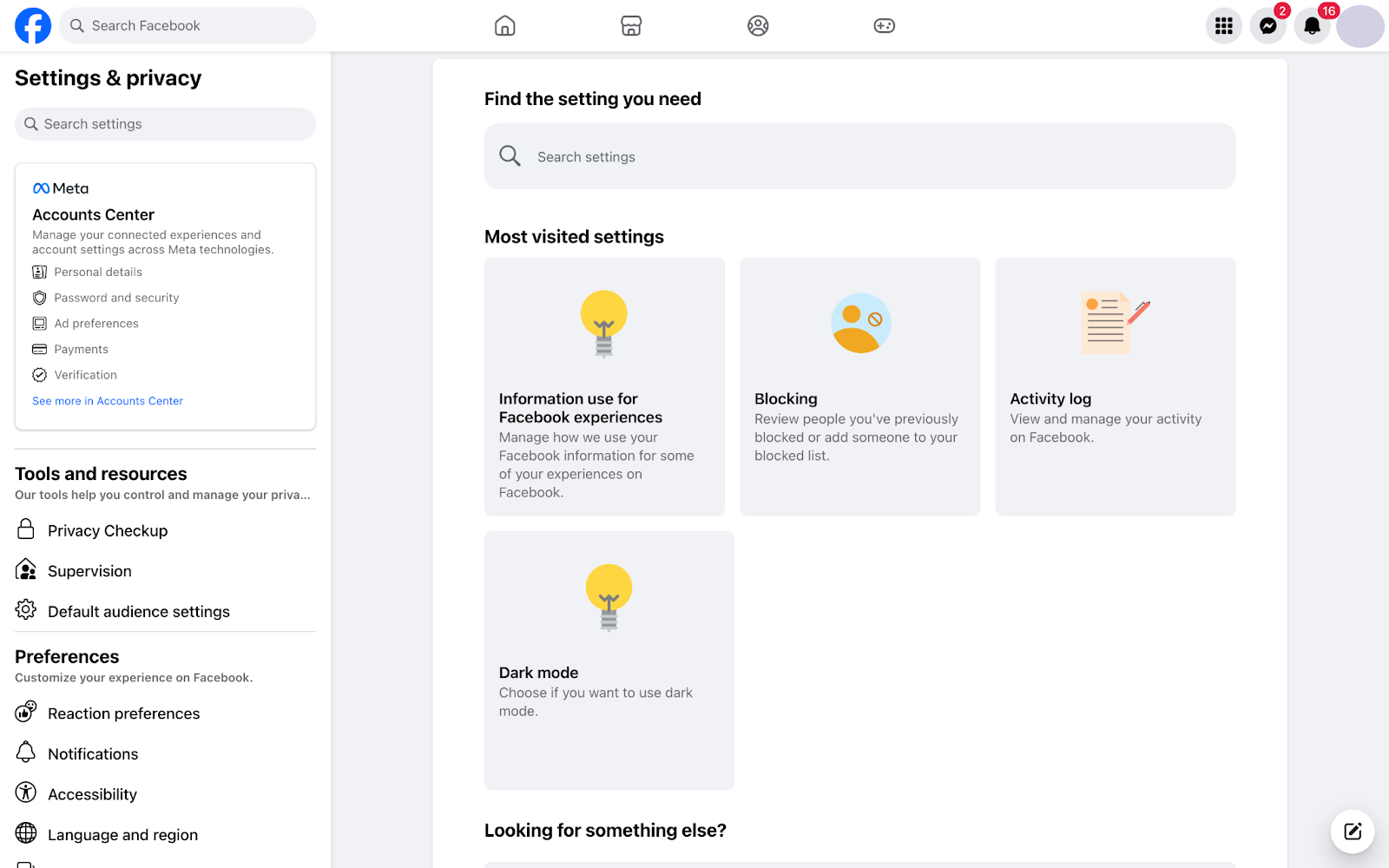
Task: Open See more in Accounts Center link
Action: 108,401
